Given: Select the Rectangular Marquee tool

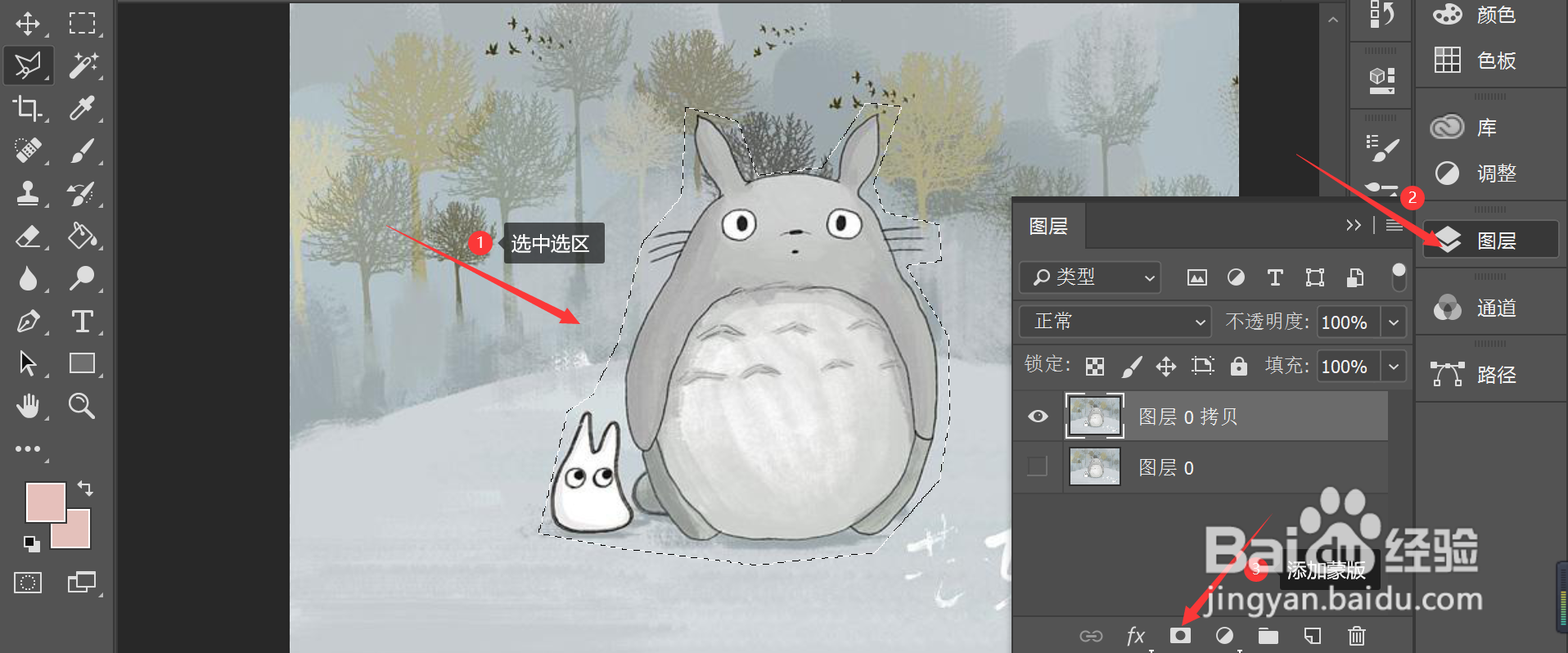Looking at the screenshot, I should 82,23.
